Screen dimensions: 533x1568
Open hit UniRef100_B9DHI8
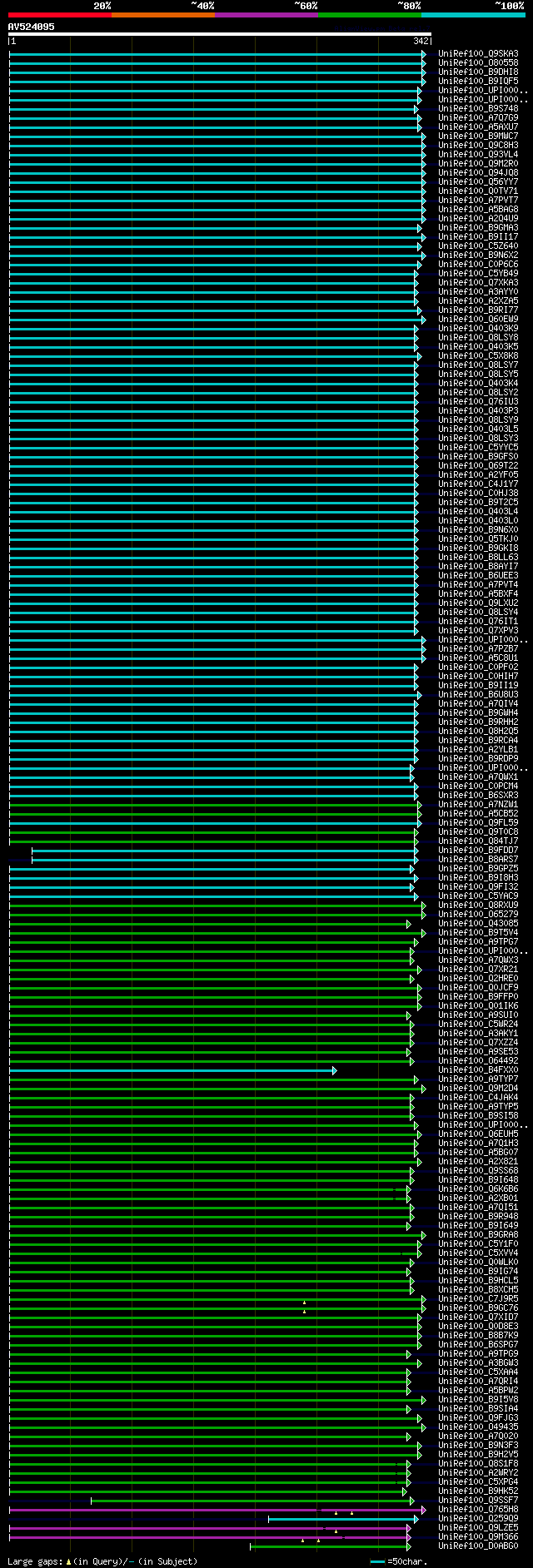pyautogui.click(x=478, y=72)
